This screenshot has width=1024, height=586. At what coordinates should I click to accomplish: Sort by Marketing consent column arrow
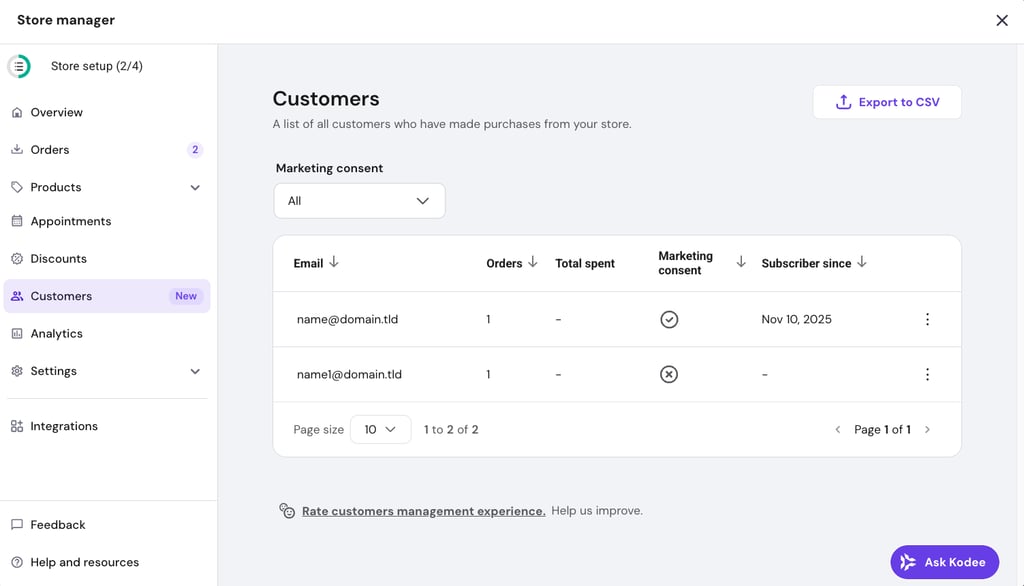[x=741, y=262]
